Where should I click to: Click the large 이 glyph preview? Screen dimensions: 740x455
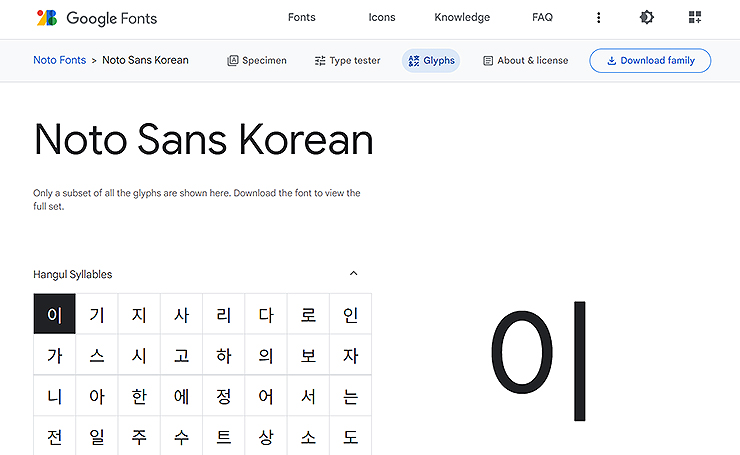click(538, 361)
